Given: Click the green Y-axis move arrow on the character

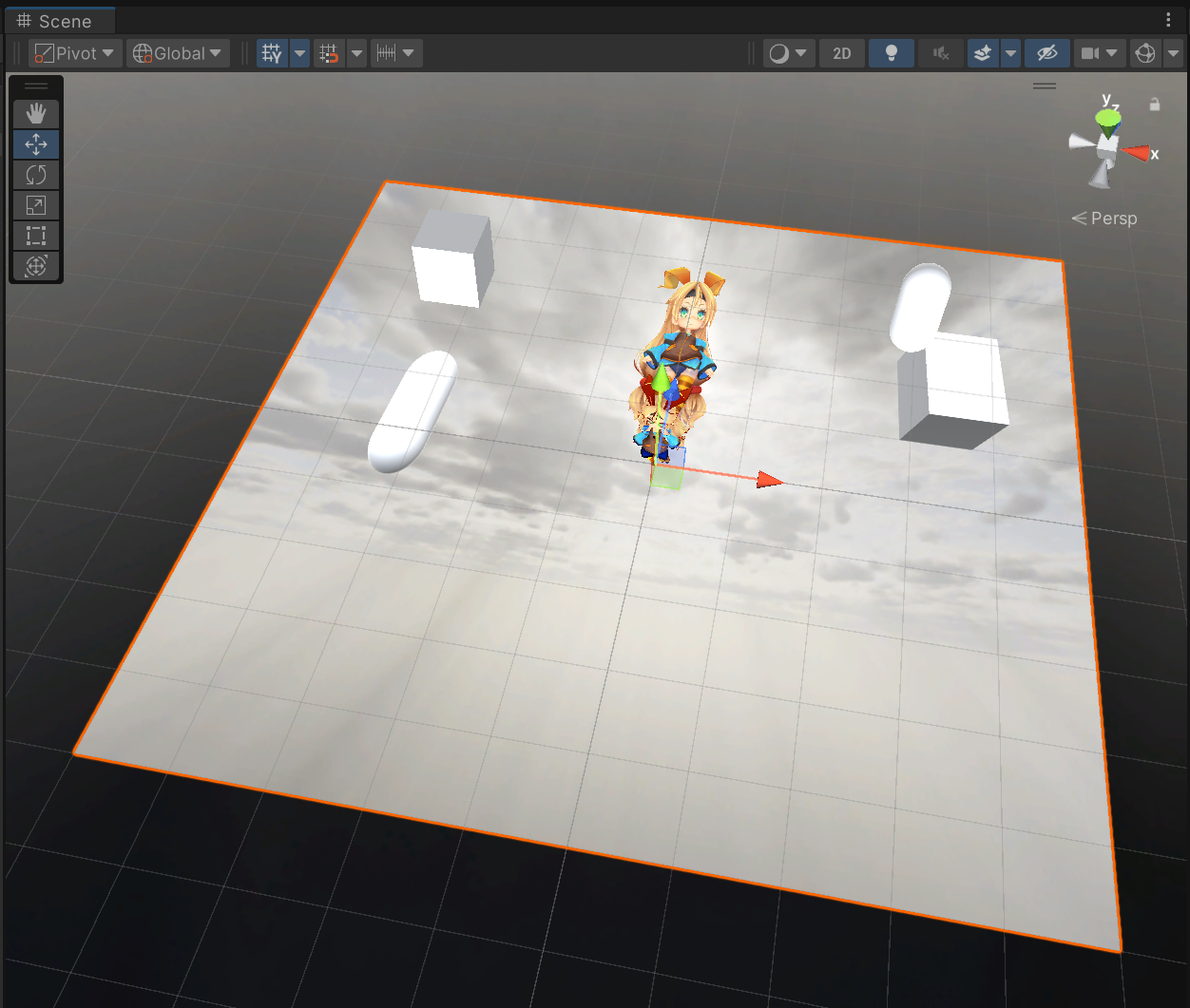Looking at the screenshot, I should click(x=661, y=377).
